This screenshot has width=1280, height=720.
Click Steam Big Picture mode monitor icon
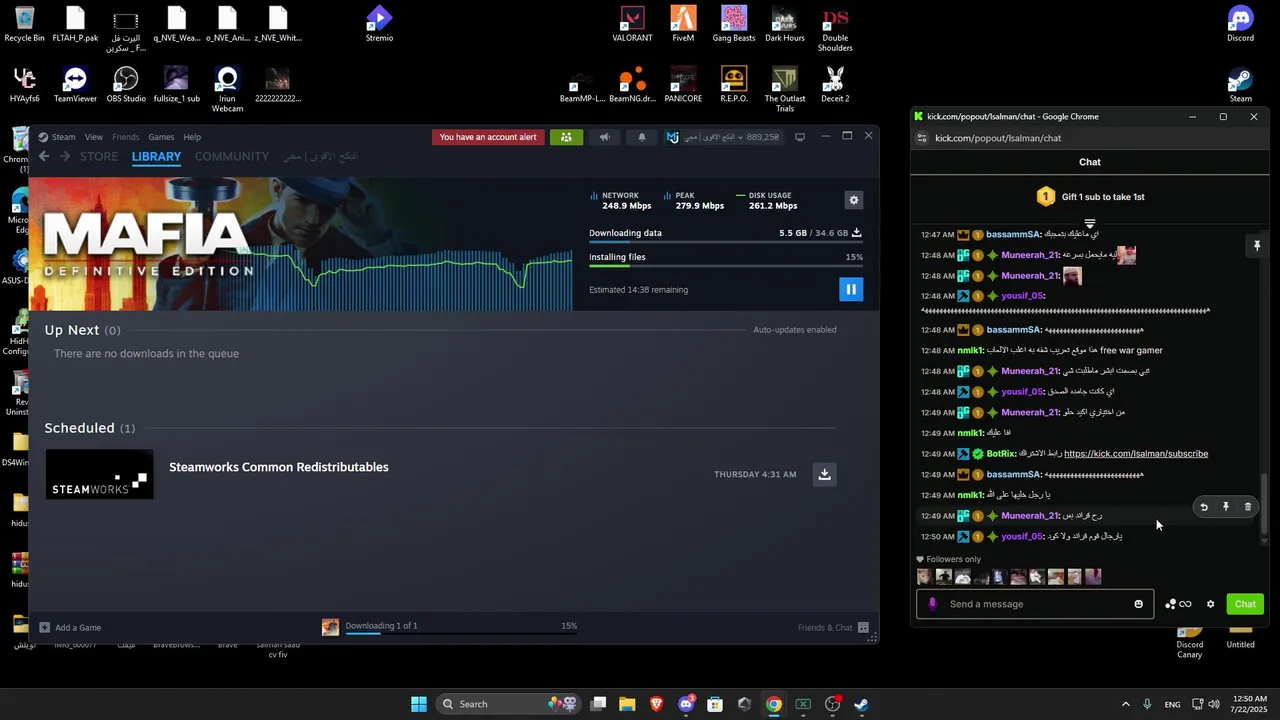tap(800, 137)
